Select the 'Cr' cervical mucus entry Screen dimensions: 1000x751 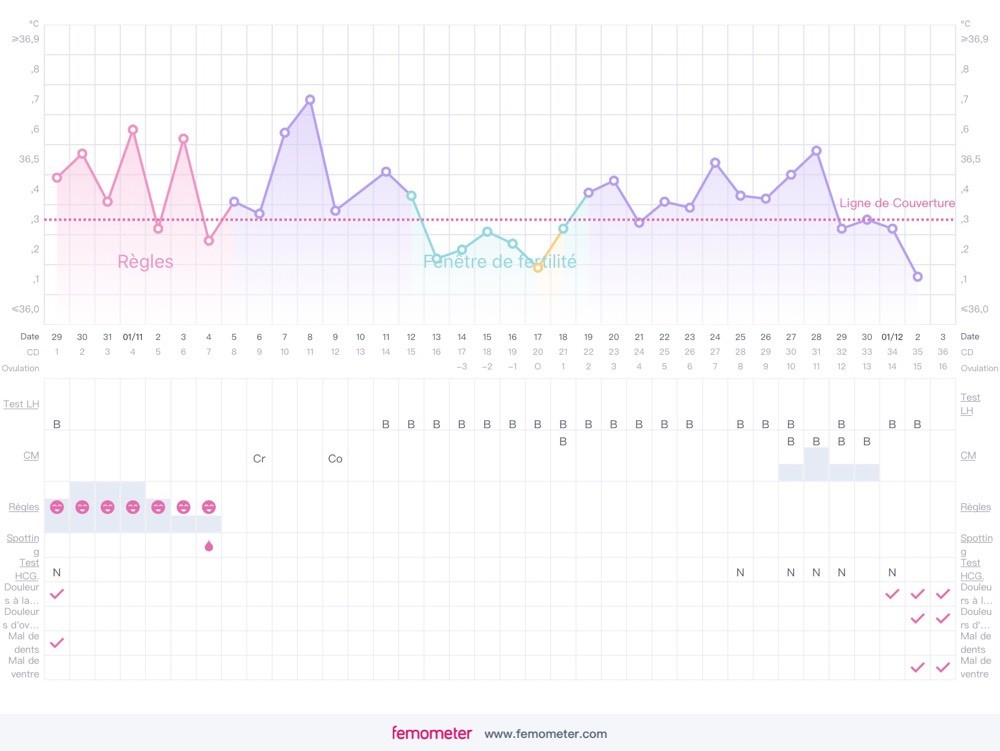pos(259,459)
